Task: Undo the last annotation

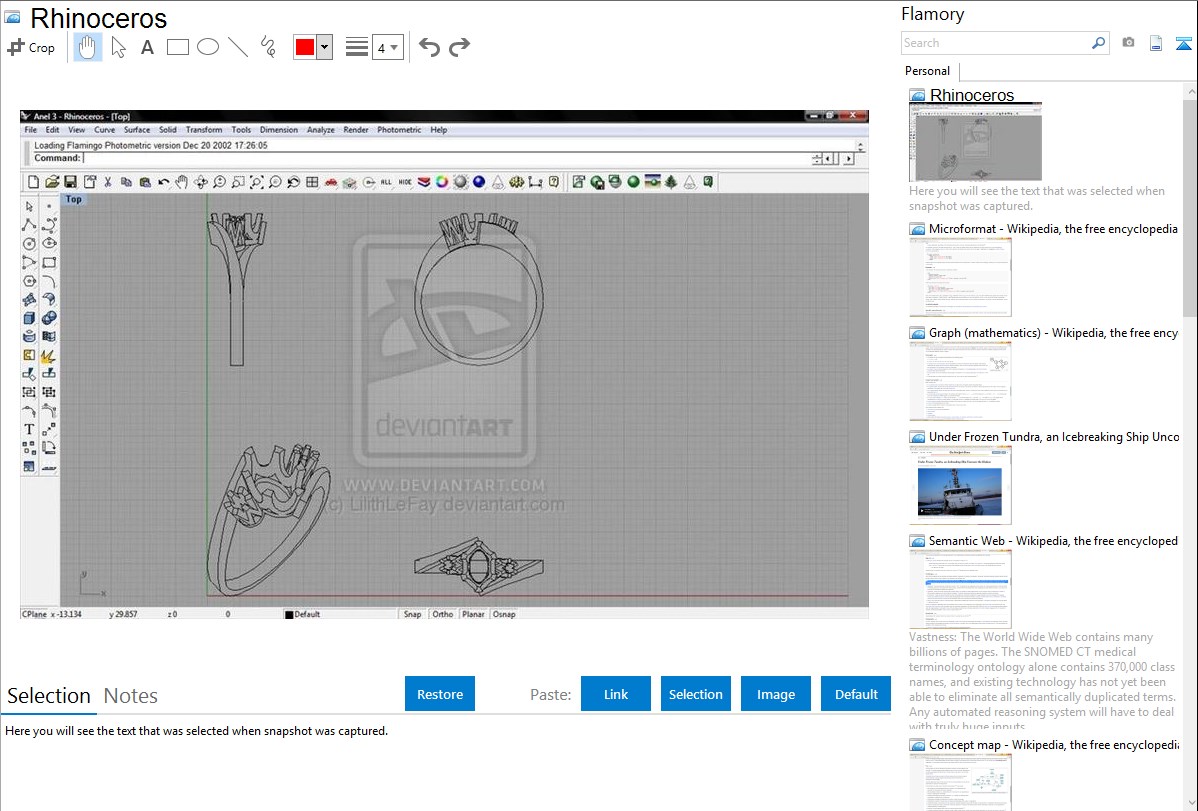Action: 429,47
